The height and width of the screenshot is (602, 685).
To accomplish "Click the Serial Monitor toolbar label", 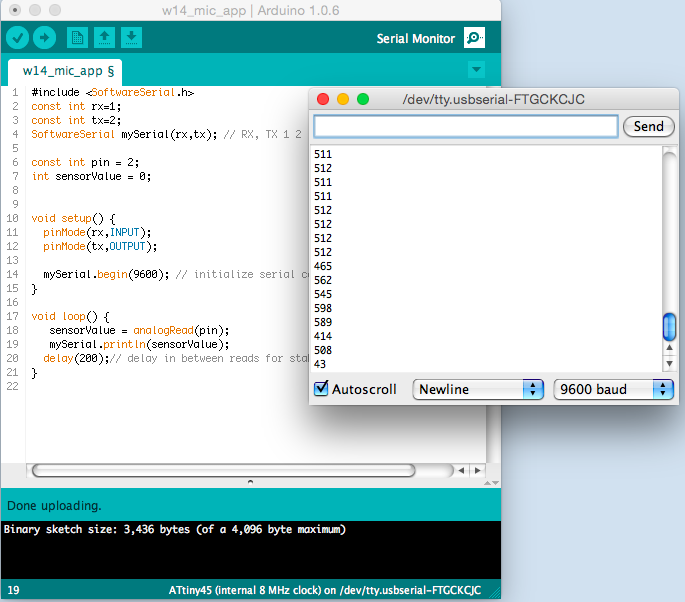I will pos(415,38).
